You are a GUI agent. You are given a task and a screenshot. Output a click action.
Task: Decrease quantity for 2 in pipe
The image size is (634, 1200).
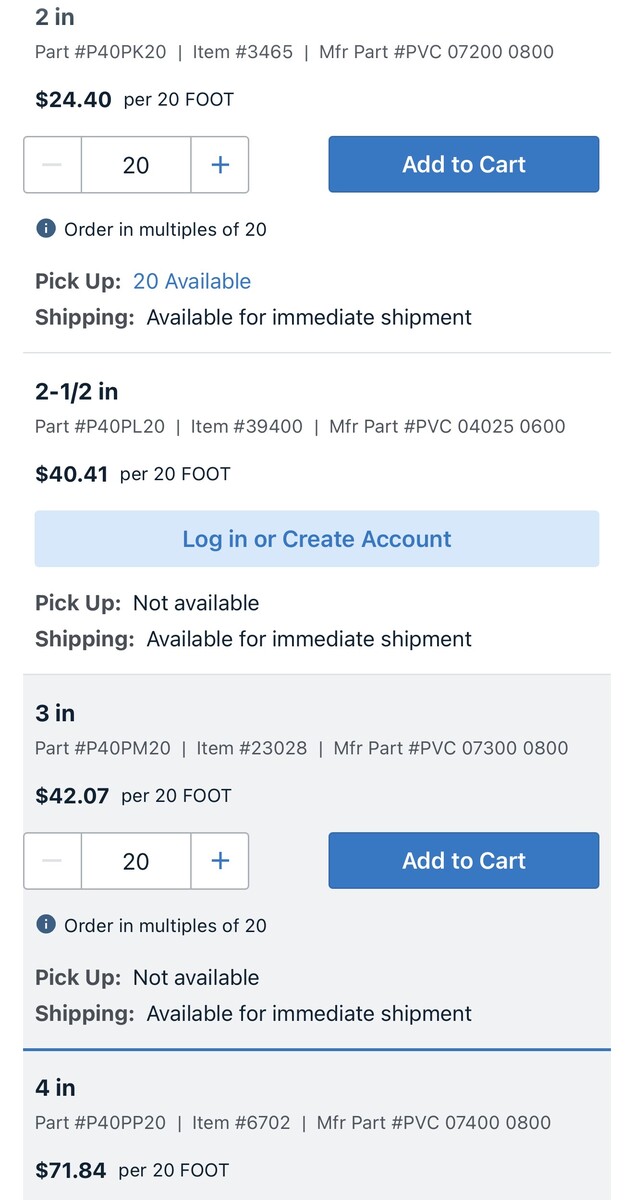[53, 165]
